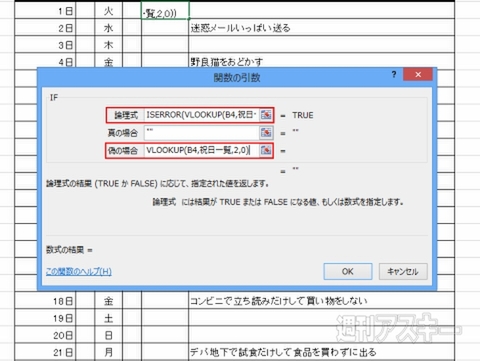The height and width of the screenshot is (361, 480).
Task: Open dialog help with the question mark
Action: point(394,74)
